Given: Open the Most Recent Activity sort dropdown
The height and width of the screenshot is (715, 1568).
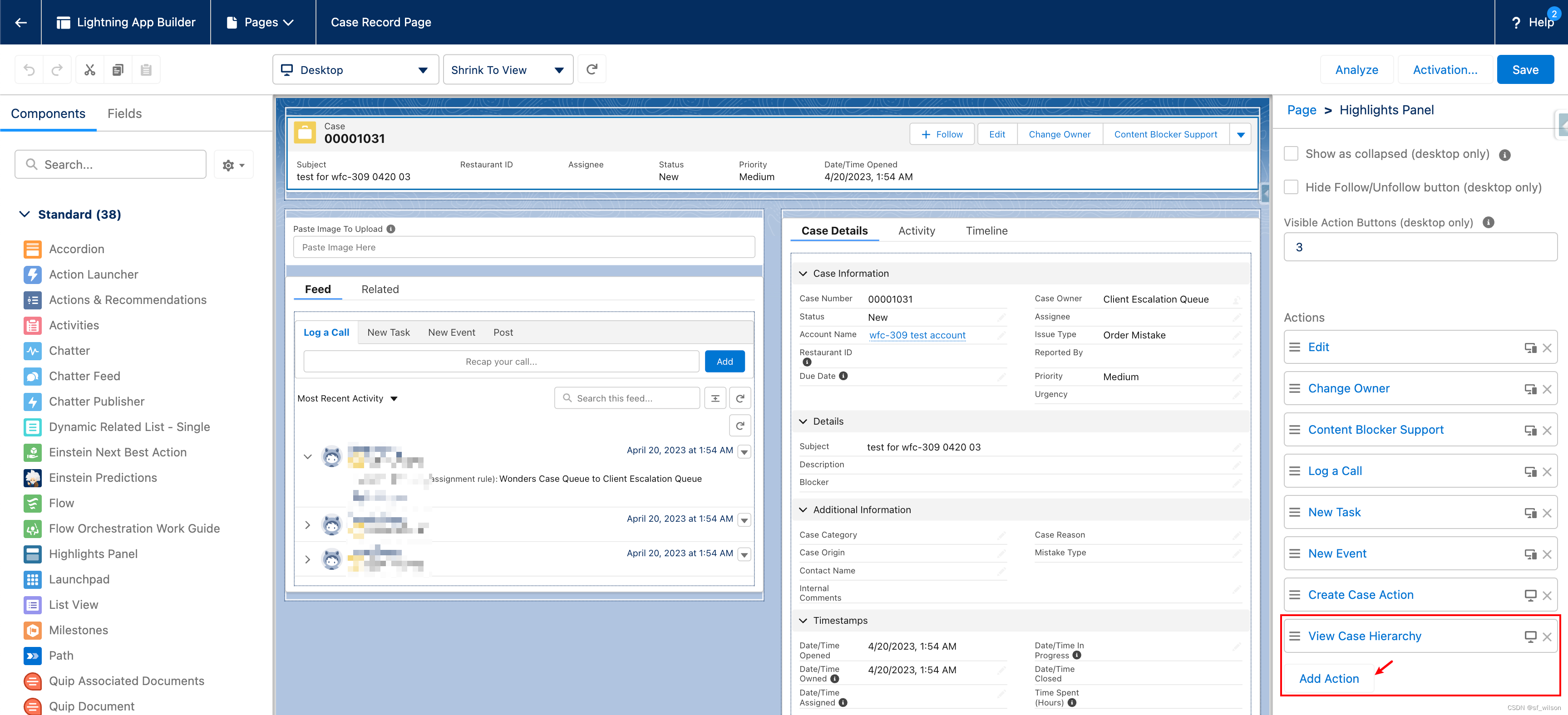Looking at the screenshot, I should [x=348, y=399].
